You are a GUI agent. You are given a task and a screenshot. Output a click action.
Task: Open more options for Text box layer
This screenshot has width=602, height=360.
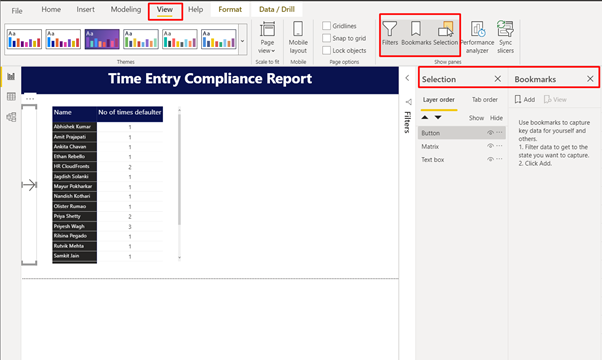(499, 159)
